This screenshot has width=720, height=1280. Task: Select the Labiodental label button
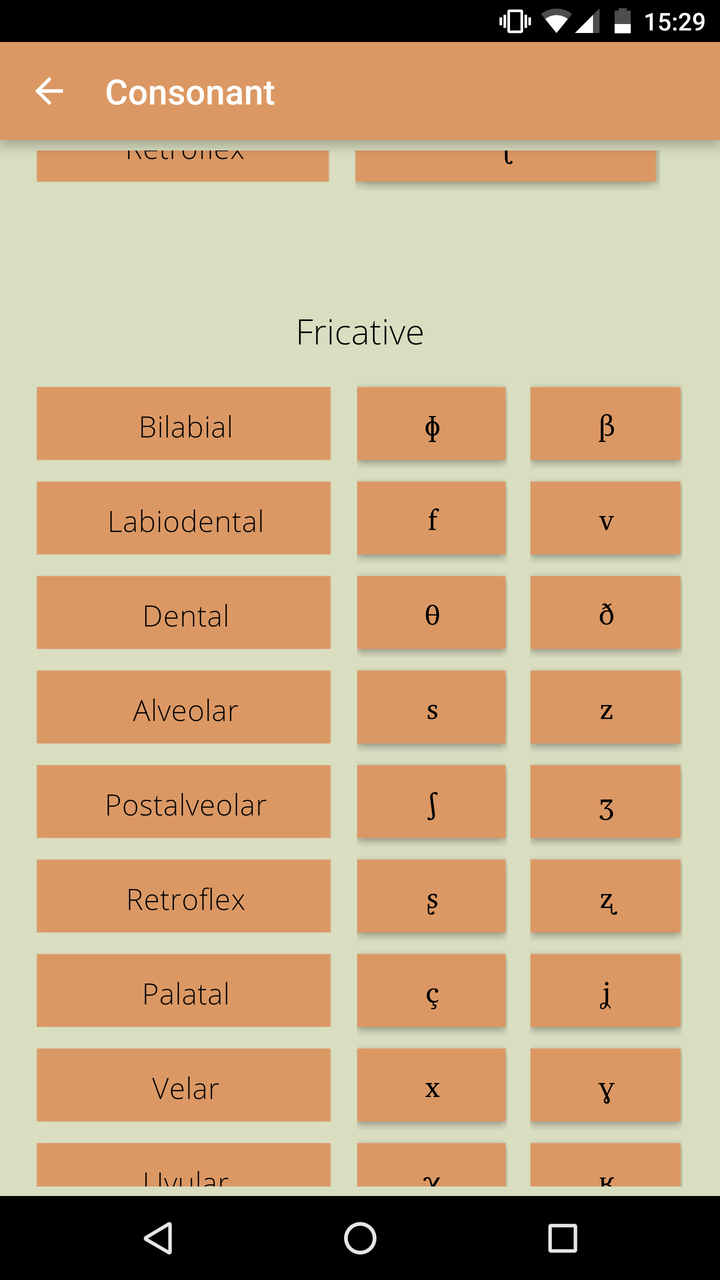click(x=184, y=518)
